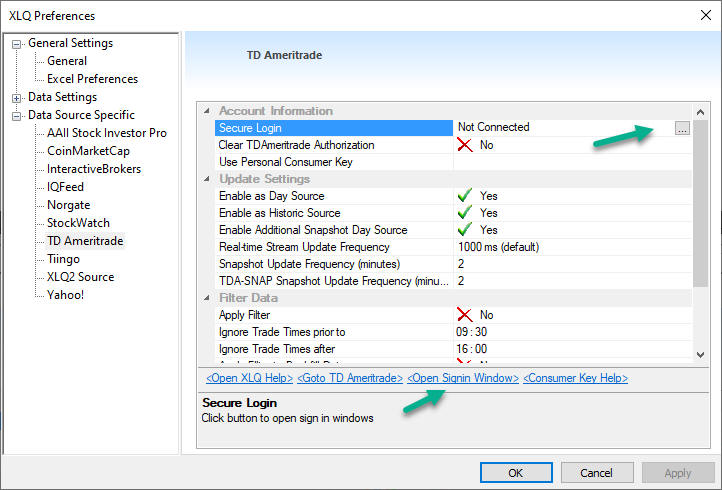Expand the Data Settings tree node
The height and width of the screenshot is (490, 722).
pyautogui.click(x=16, y=98)
